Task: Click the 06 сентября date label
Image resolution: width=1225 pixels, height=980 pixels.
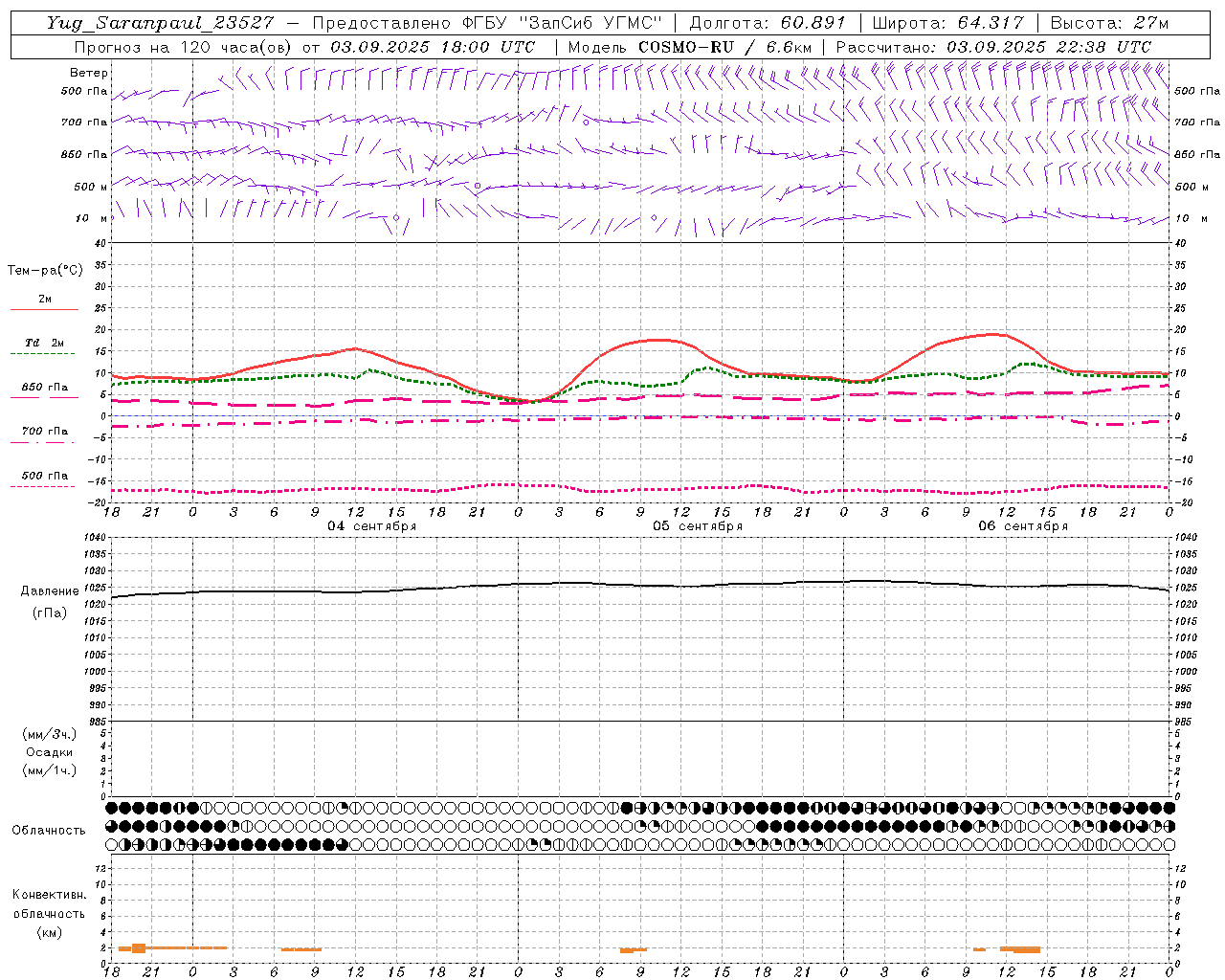Action: [x=1023, y=526]
